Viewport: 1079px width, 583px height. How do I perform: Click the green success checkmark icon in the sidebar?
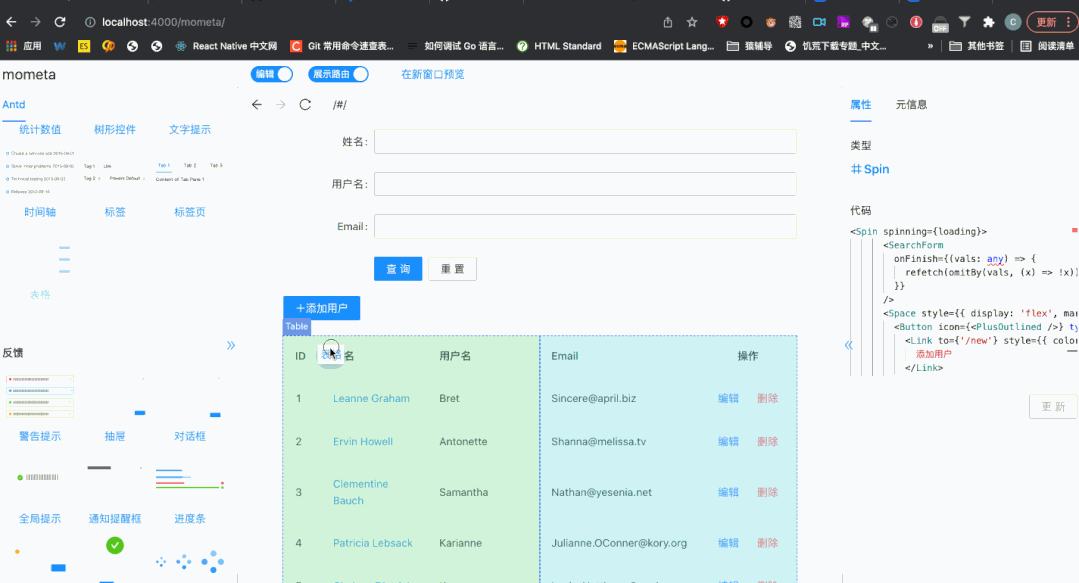114,546
